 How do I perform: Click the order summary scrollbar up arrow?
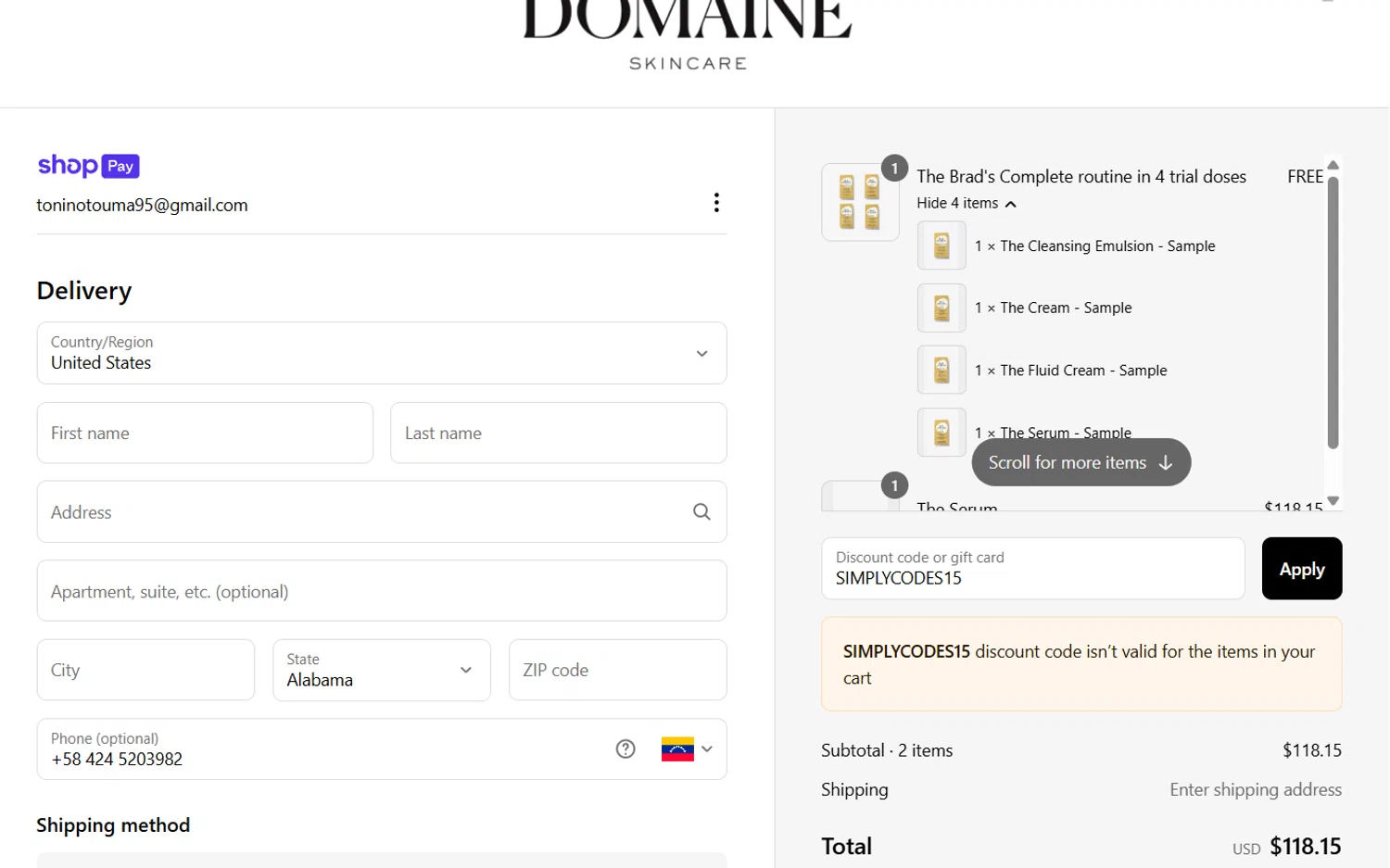click(x=1333, y=165)
